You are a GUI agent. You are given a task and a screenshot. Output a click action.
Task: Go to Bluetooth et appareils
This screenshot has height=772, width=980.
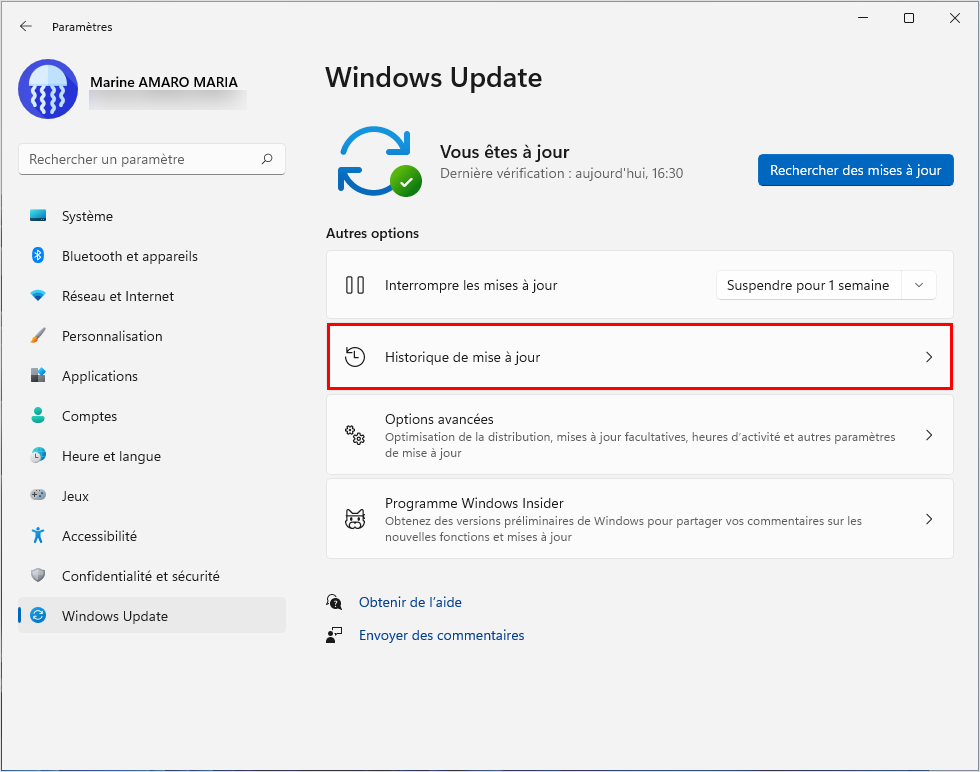[x=152, y=256]
